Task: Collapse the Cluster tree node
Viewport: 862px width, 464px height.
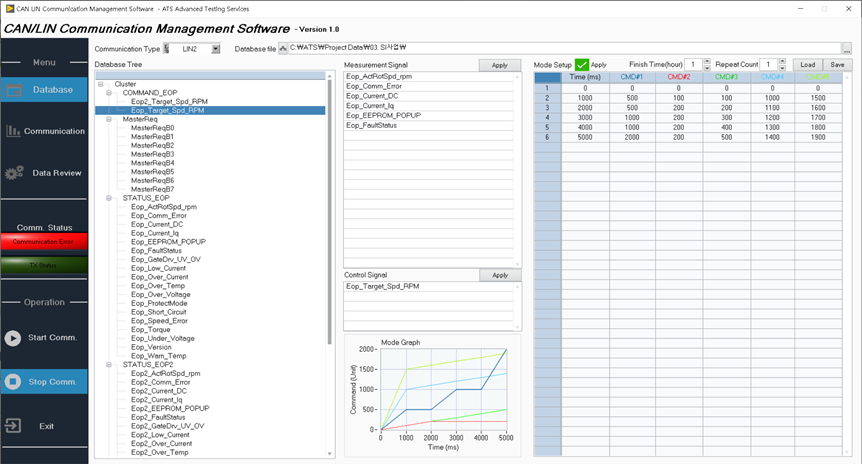Action: [x=101, y=84]
